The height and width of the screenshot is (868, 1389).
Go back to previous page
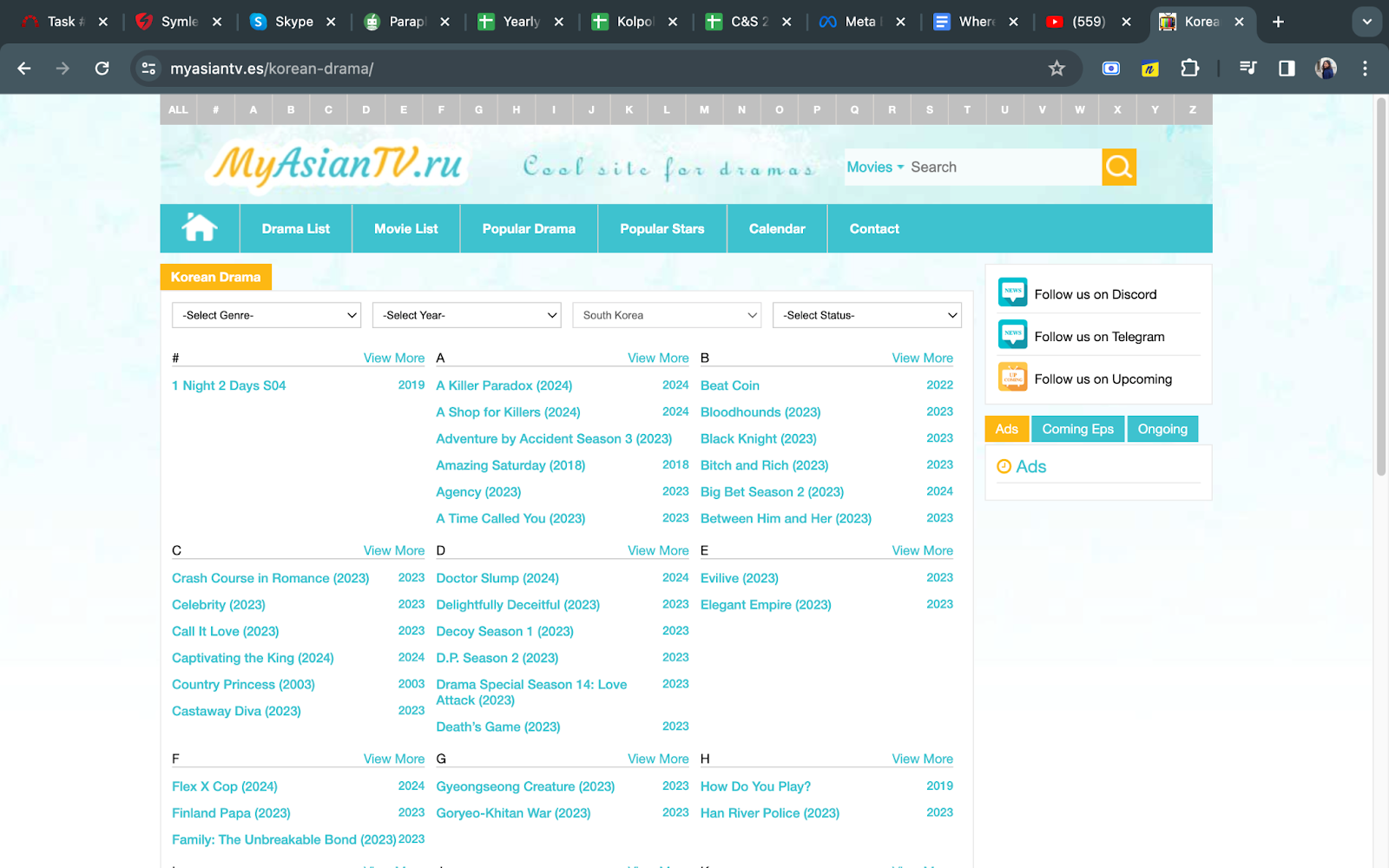[24, 69]
